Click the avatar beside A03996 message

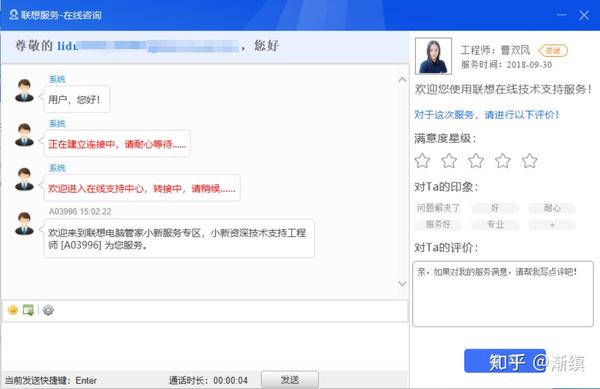pos(24,223)
